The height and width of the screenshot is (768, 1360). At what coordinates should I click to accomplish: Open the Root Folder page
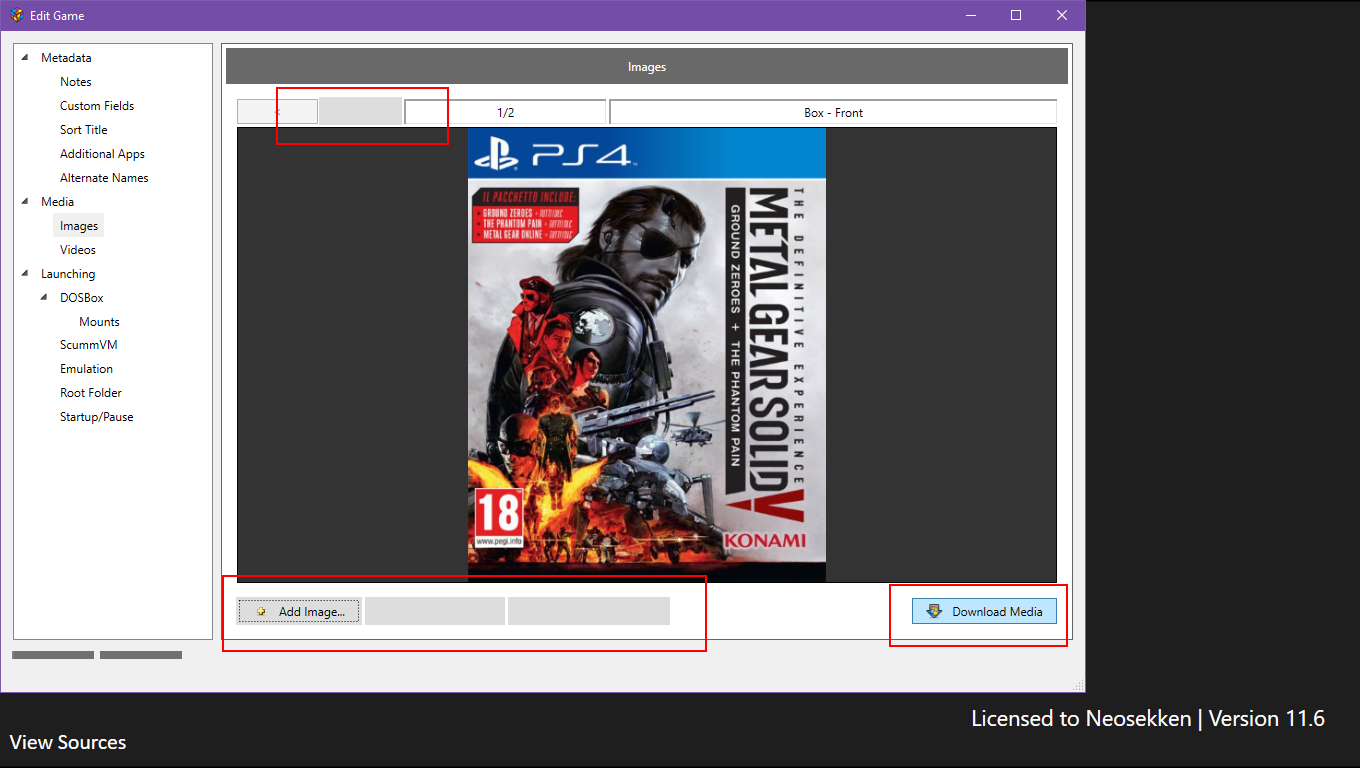pos(91,393)
